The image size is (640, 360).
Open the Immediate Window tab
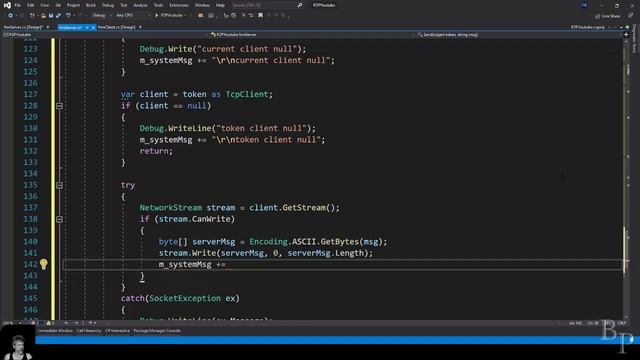pos(55,331)
